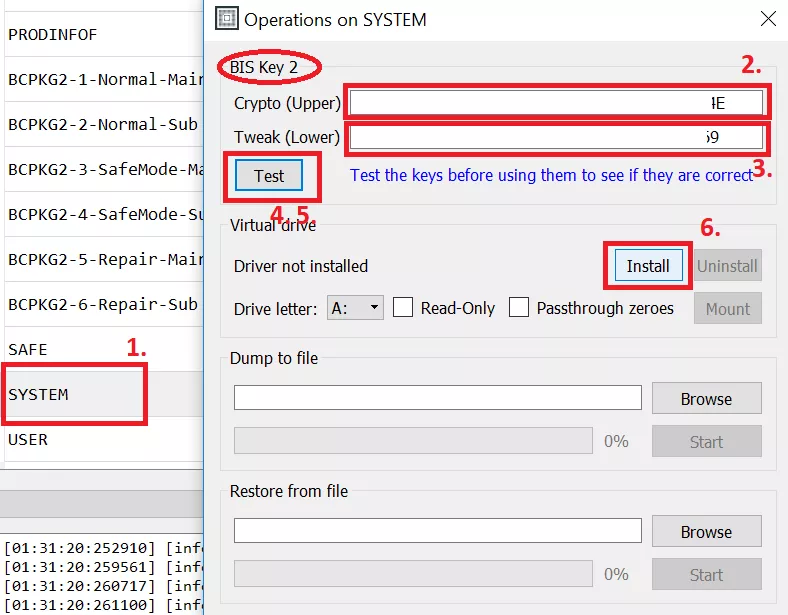Open the Drive letter dropdown
This screenshot has width=788, height=615.
tap(355, 308)
